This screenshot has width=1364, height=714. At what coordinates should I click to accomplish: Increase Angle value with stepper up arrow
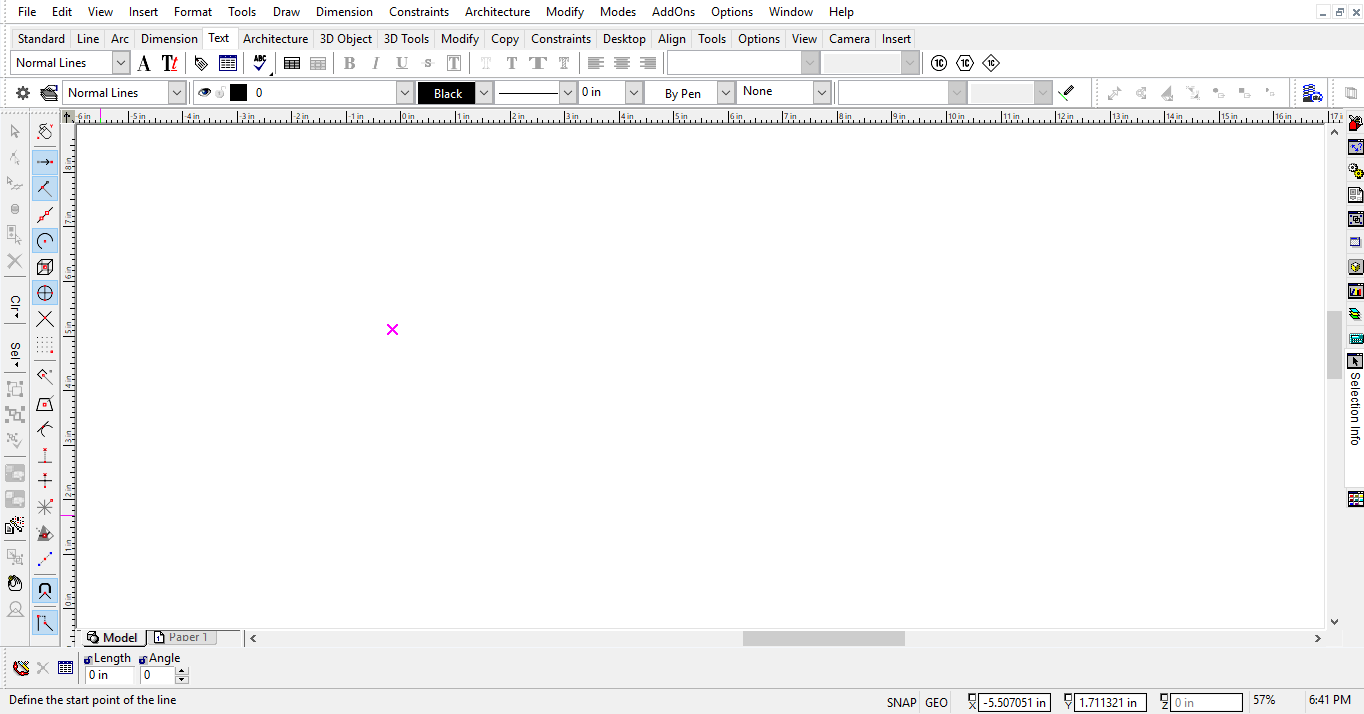(x=182, y=671)
